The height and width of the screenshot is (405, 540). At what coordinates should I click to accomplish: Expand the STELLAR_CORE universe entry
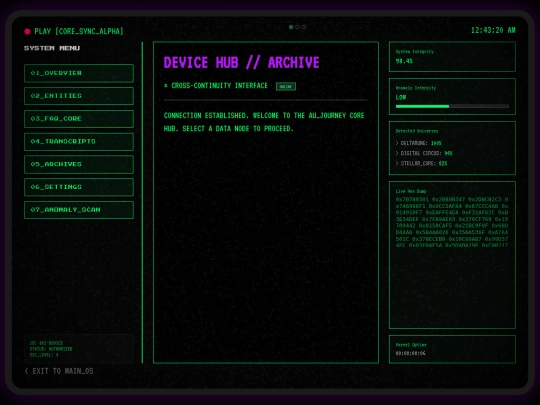pyautogui.click(x=421, y=163)
